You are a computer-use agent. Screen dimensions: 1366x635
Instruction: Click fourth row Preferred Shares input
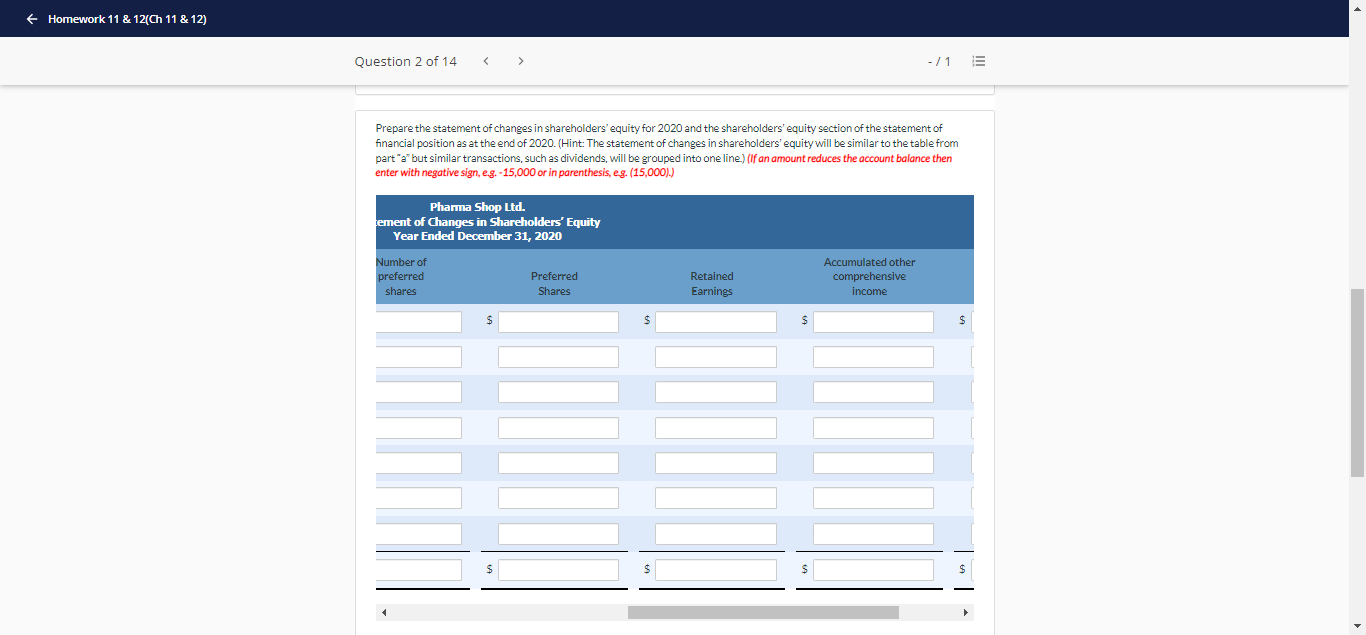558,428
